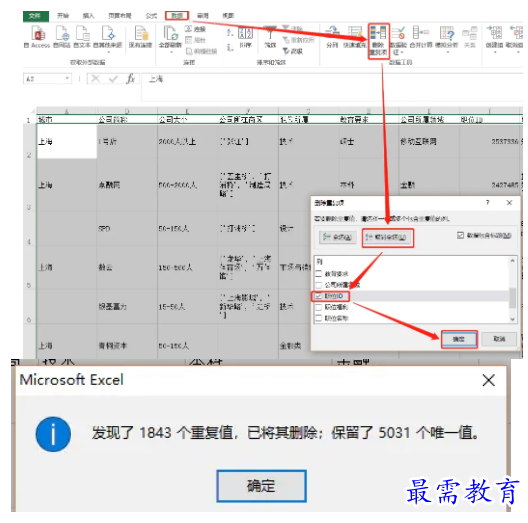Select cell A2 containing 上海
The width and height of the screenshot is (528, 523).
pos(67,141)
